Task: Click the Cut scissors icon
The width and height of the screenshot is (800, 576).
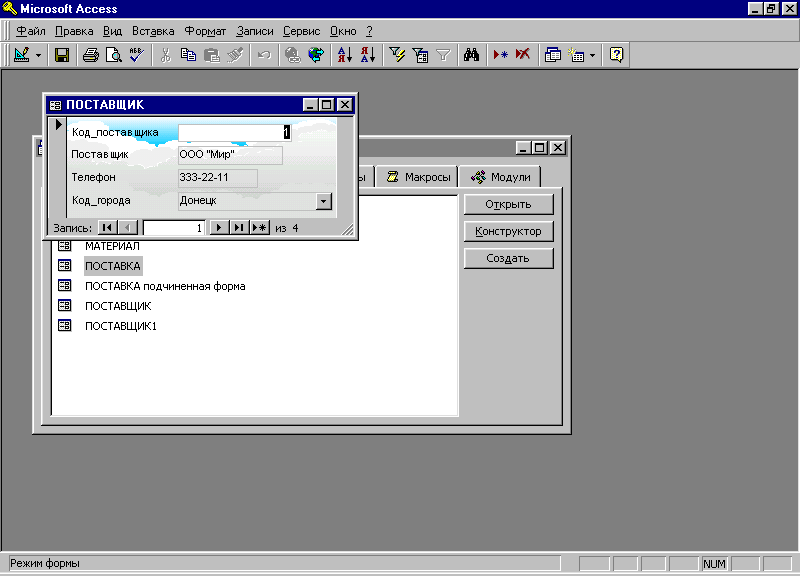Action: pos(165,55)
